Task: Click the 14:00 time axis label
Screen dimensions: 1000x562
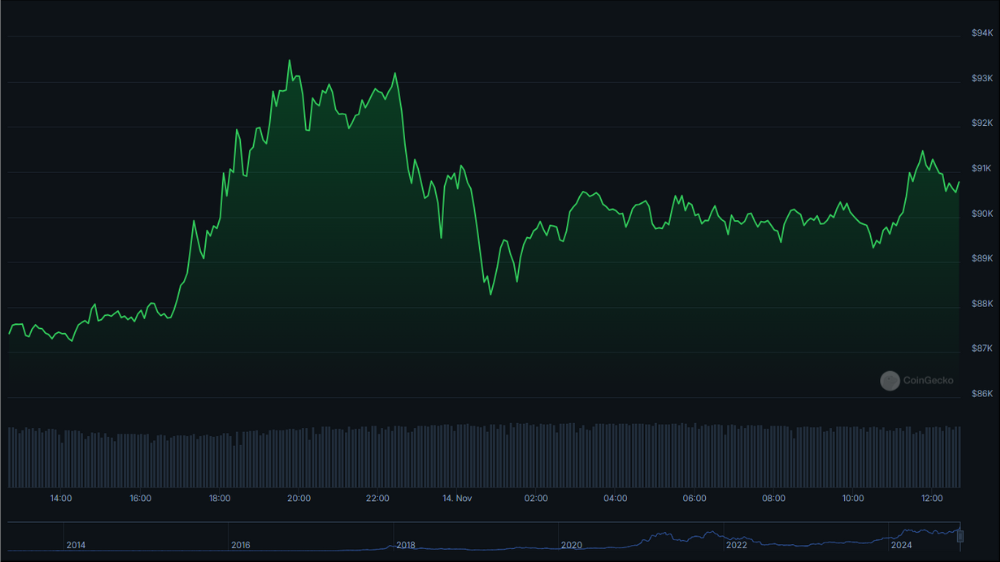Action: click(61, 498)
